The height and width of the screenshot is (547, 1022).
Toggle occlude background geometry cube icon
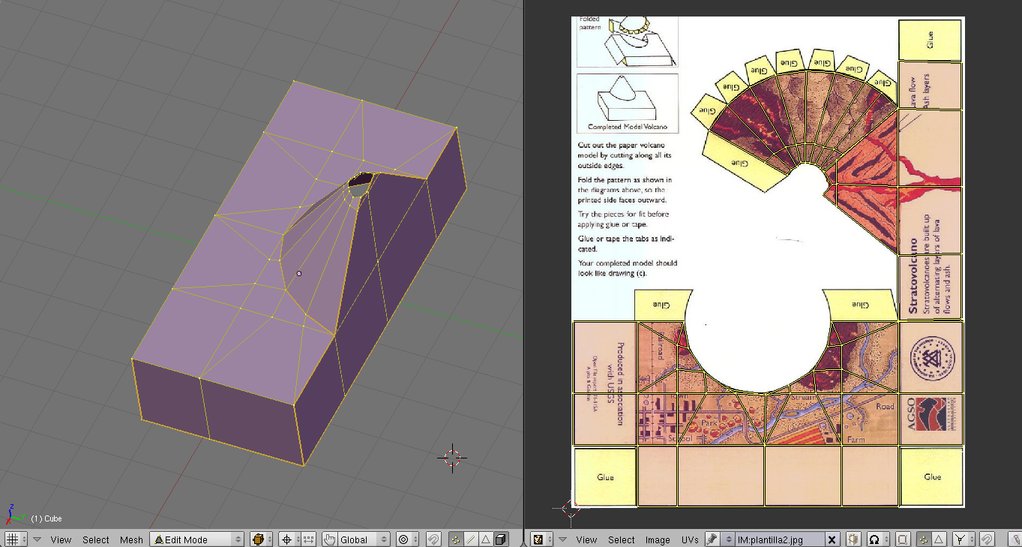(501, 539)
